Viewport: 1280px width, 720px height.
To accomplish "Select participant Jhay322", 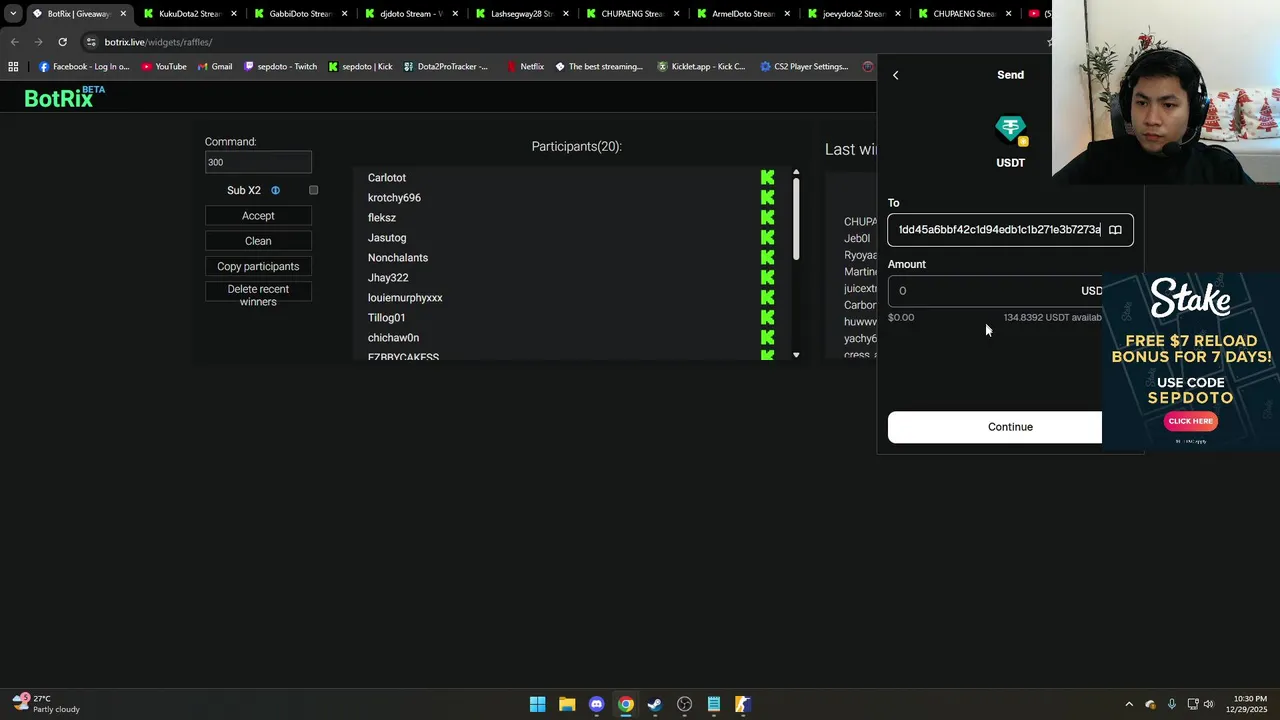I will coord(388,278).
